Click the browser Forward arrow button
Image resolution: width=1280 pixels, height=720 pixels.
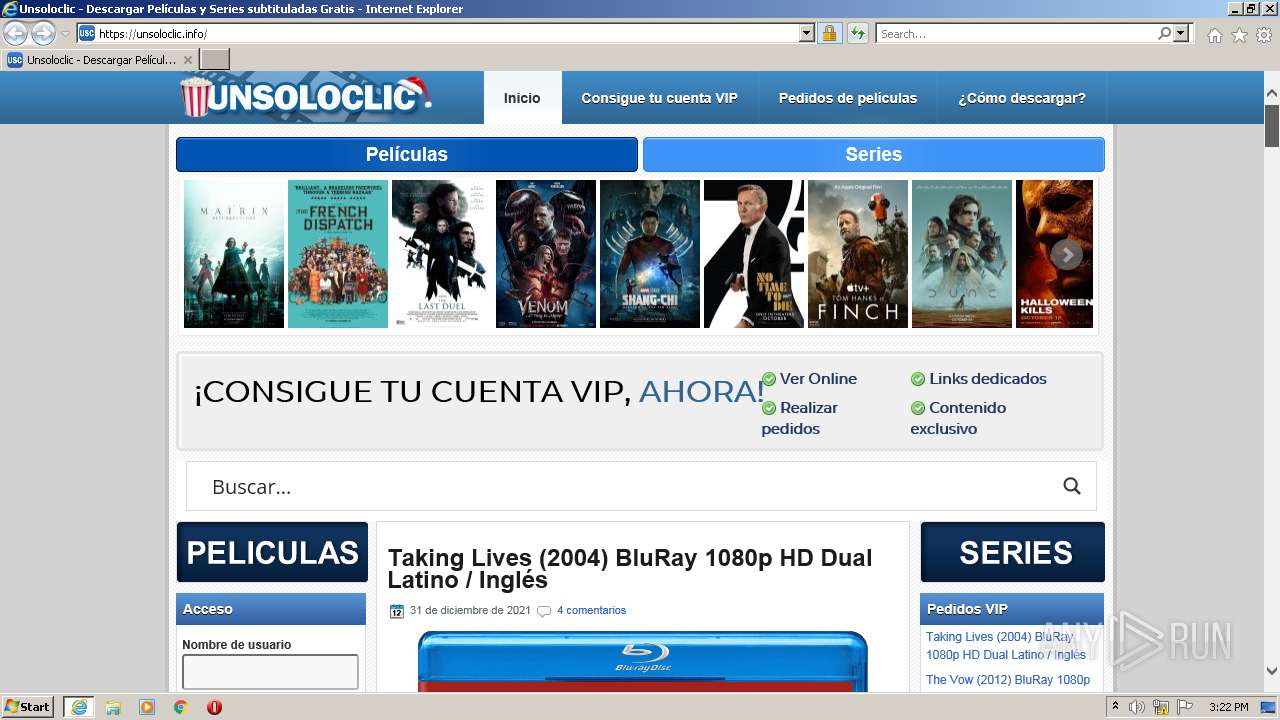[43, 34]
